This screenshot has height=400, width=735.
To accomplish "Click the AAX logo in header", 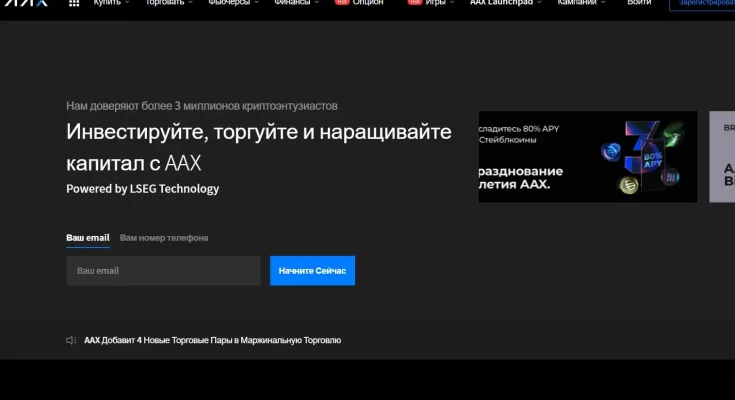I will 26,3.
